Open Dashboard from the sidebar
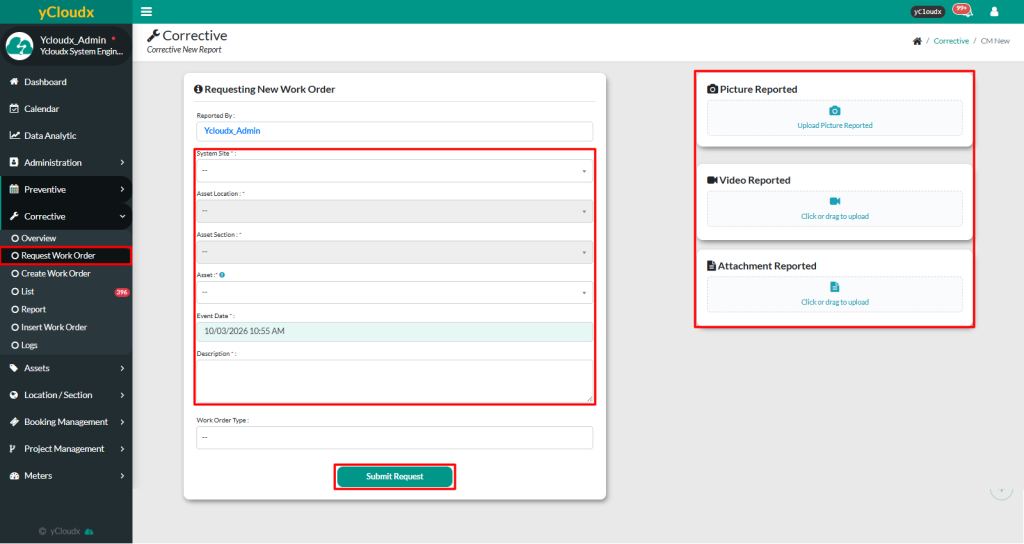Viewport: 1024px width, 544px height. (x=45, y=82)
